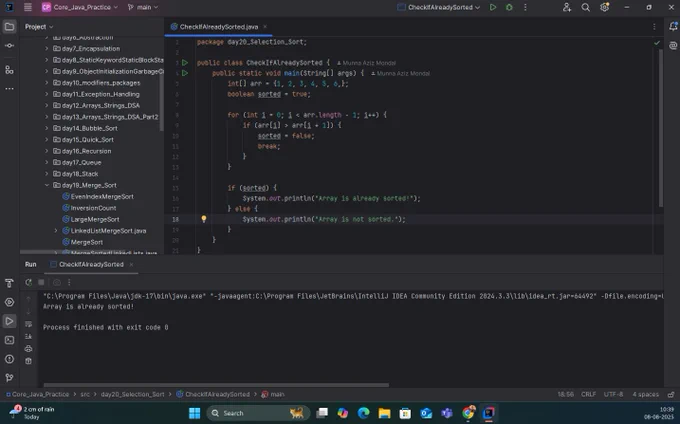Open Search Everywhere magnifier icon
The width and height of the screenshot is (680, 424).
[585, 7]
